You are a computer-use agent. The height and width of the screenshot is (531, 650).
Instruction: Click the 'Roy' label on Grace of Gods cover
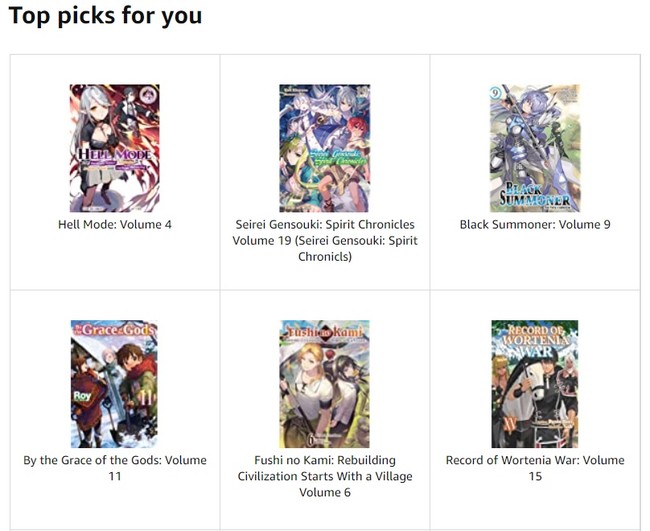click(82, 396)
